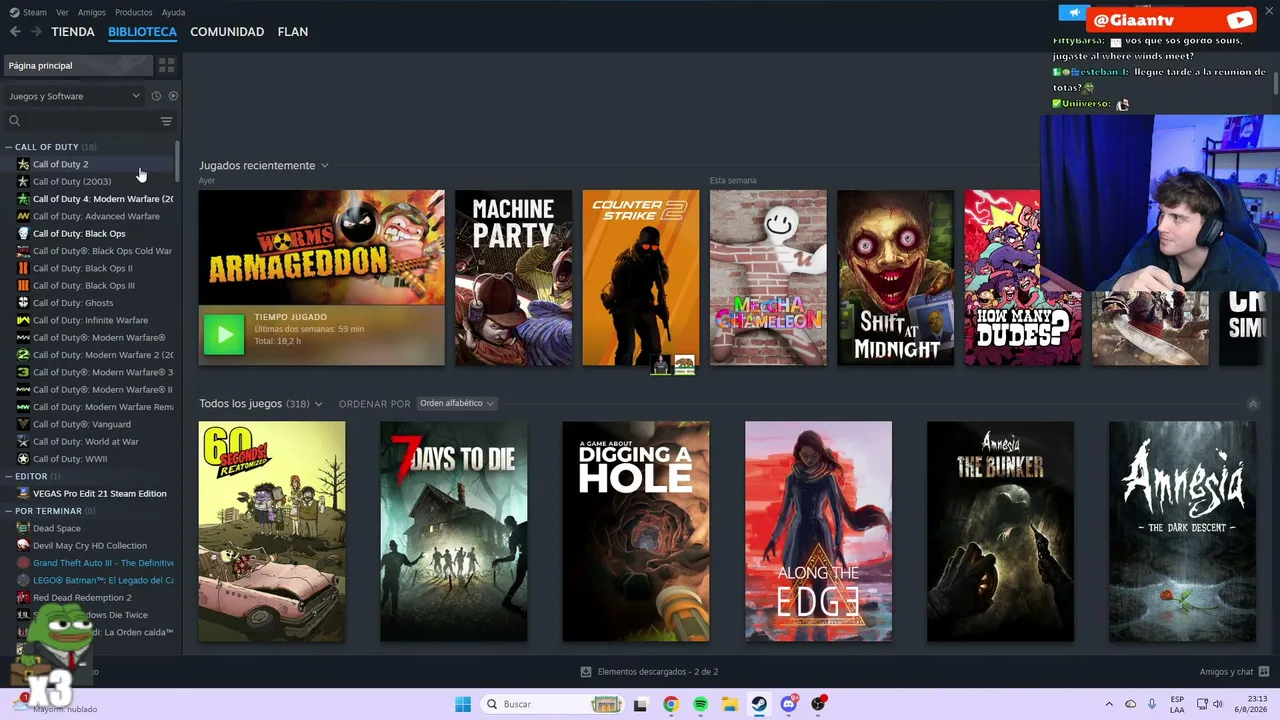
Task: Filter by ready-to-play games icon
Action: (173, 96)
